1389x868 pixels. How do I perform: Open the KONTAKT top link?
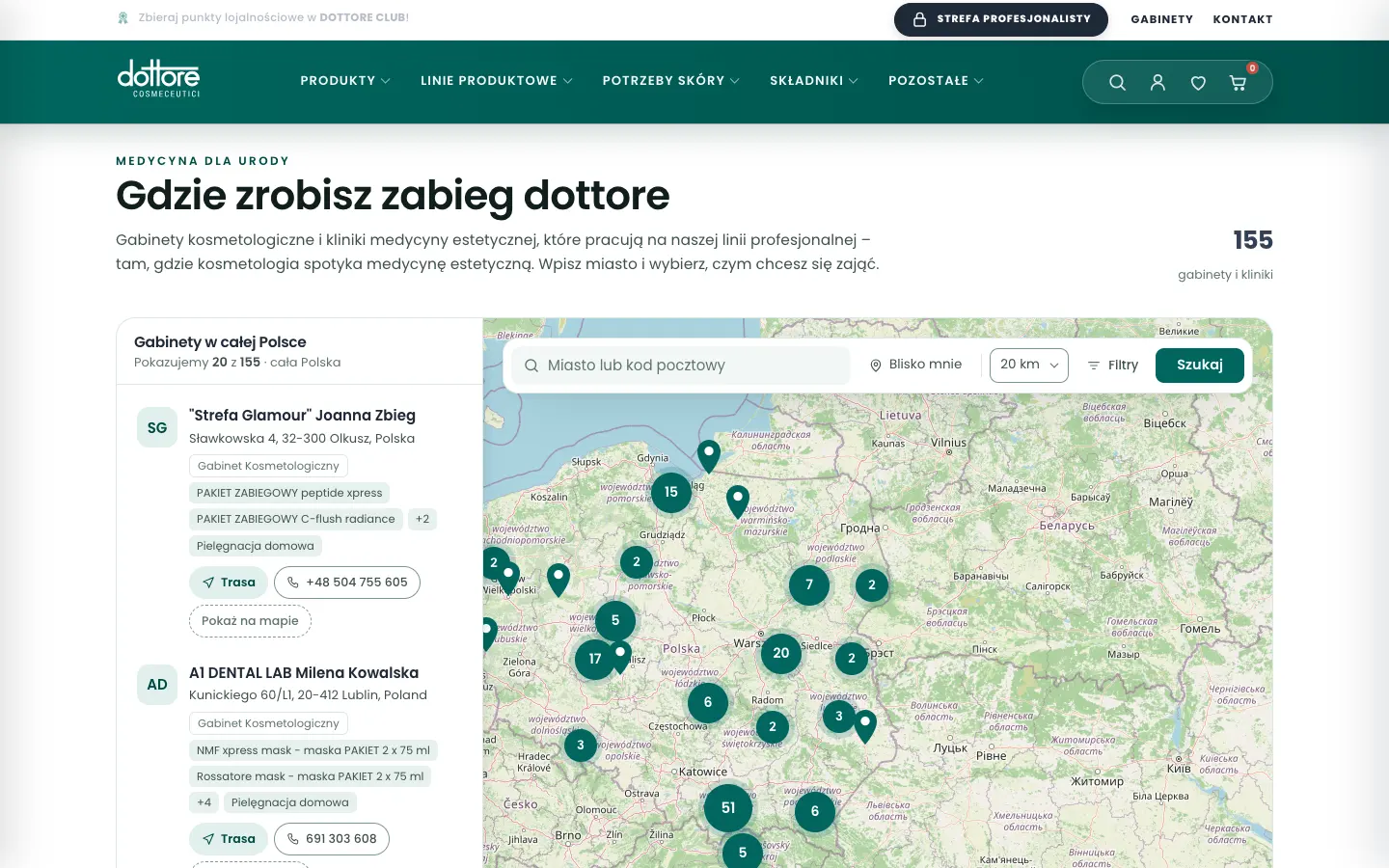[x=1242, y=19]
